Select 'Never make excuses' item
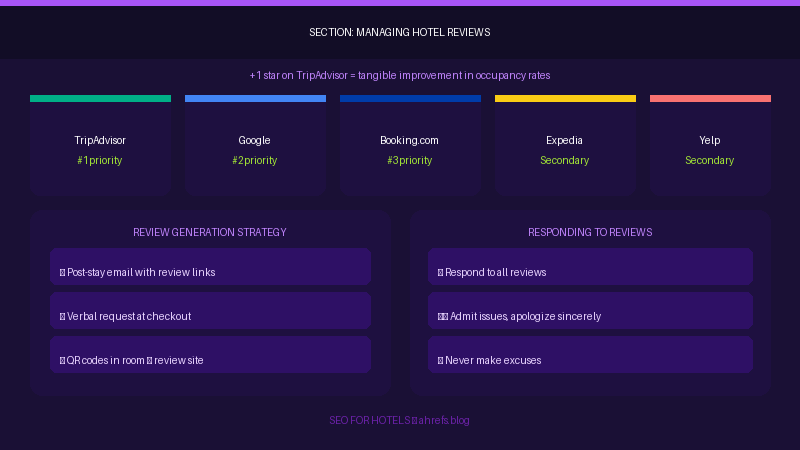 [x=590, y=354]
